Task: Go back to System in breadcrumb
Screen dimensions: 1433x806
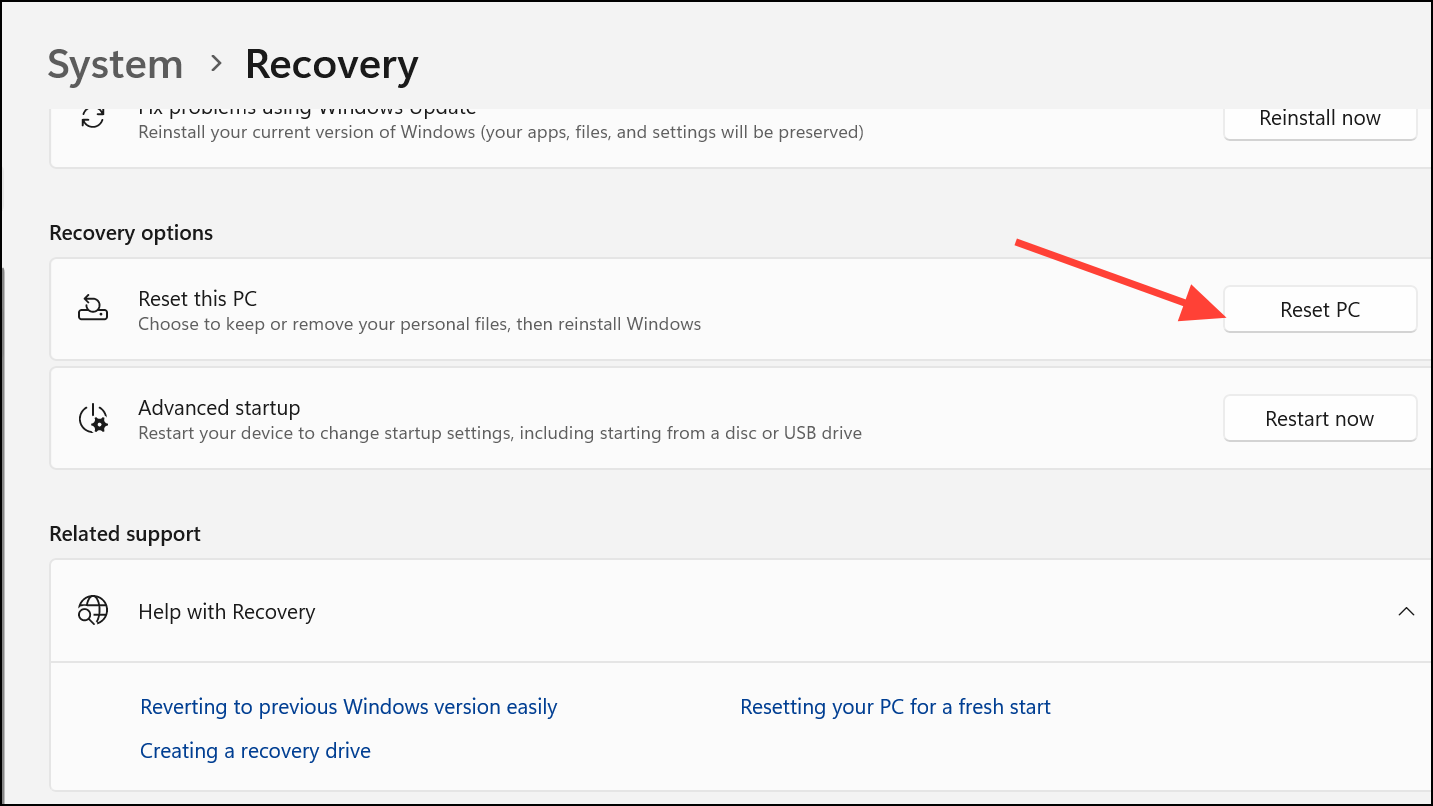Action: [x=115, y=65]
